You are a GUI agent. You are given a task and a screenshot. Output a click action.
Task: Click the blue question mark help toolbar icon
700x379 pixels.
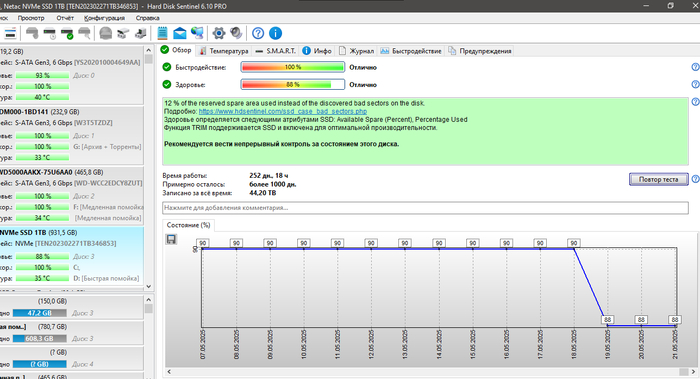tap(258, 33)
